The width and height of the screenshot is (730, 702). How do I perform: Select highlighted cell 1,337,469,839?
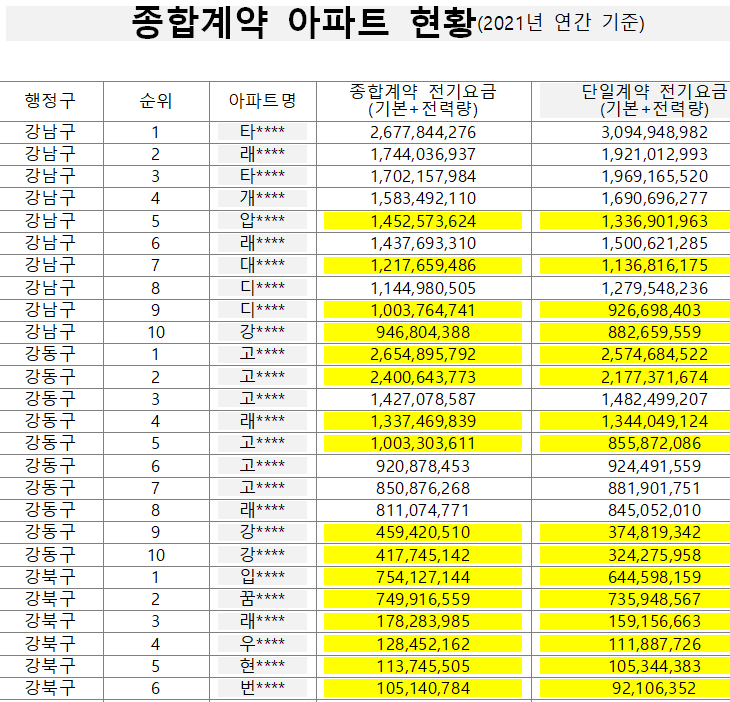[x=423, y=421]
